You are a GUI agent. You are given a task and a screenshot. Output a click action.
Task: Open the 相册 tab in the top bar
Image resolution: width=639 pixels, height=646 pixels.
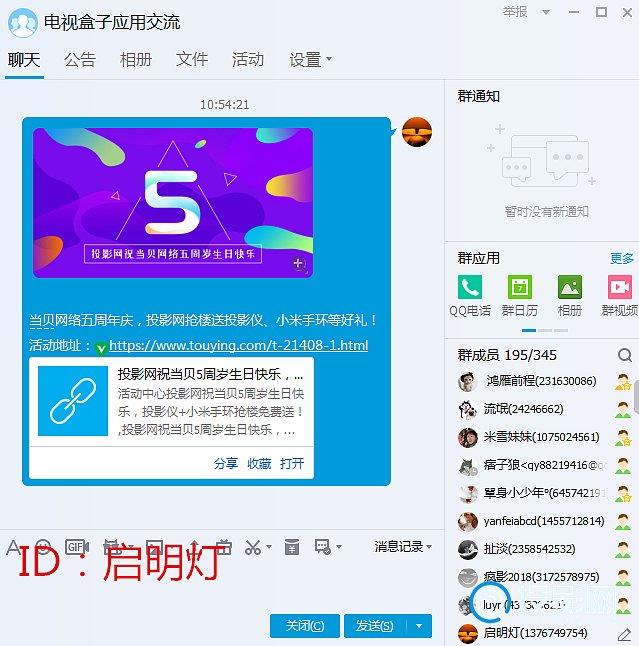[x=136, y=60]
